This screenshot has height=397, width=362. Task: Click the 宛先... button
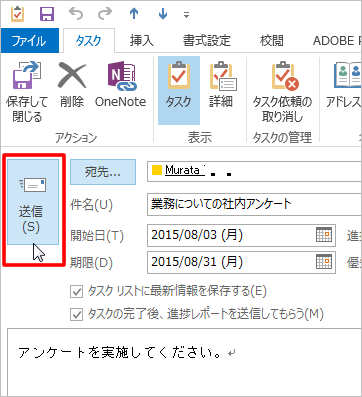pos(103,172)
